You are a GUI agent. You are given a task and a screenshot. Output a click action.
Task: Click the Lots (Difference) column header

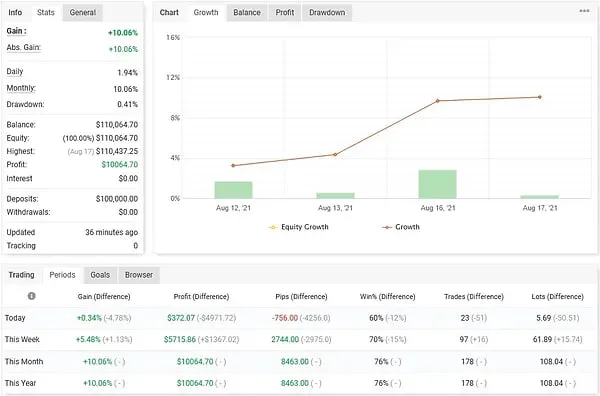(558, 297)
